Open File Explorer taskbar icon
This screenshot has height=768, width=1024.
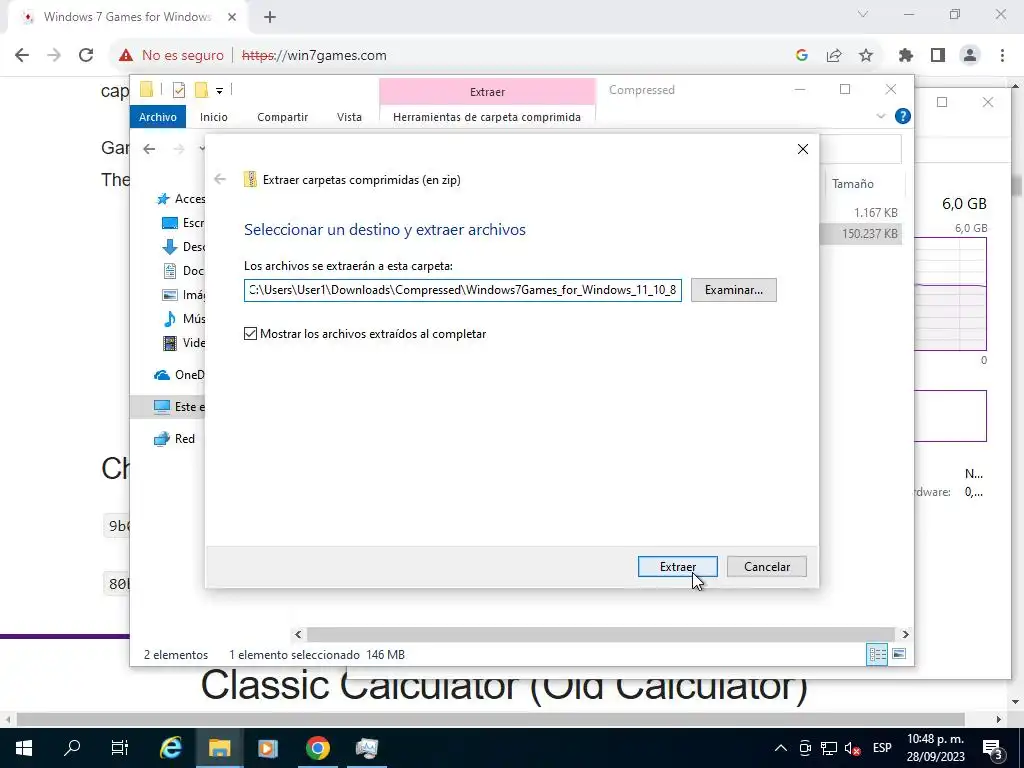(x=219, y=748)
